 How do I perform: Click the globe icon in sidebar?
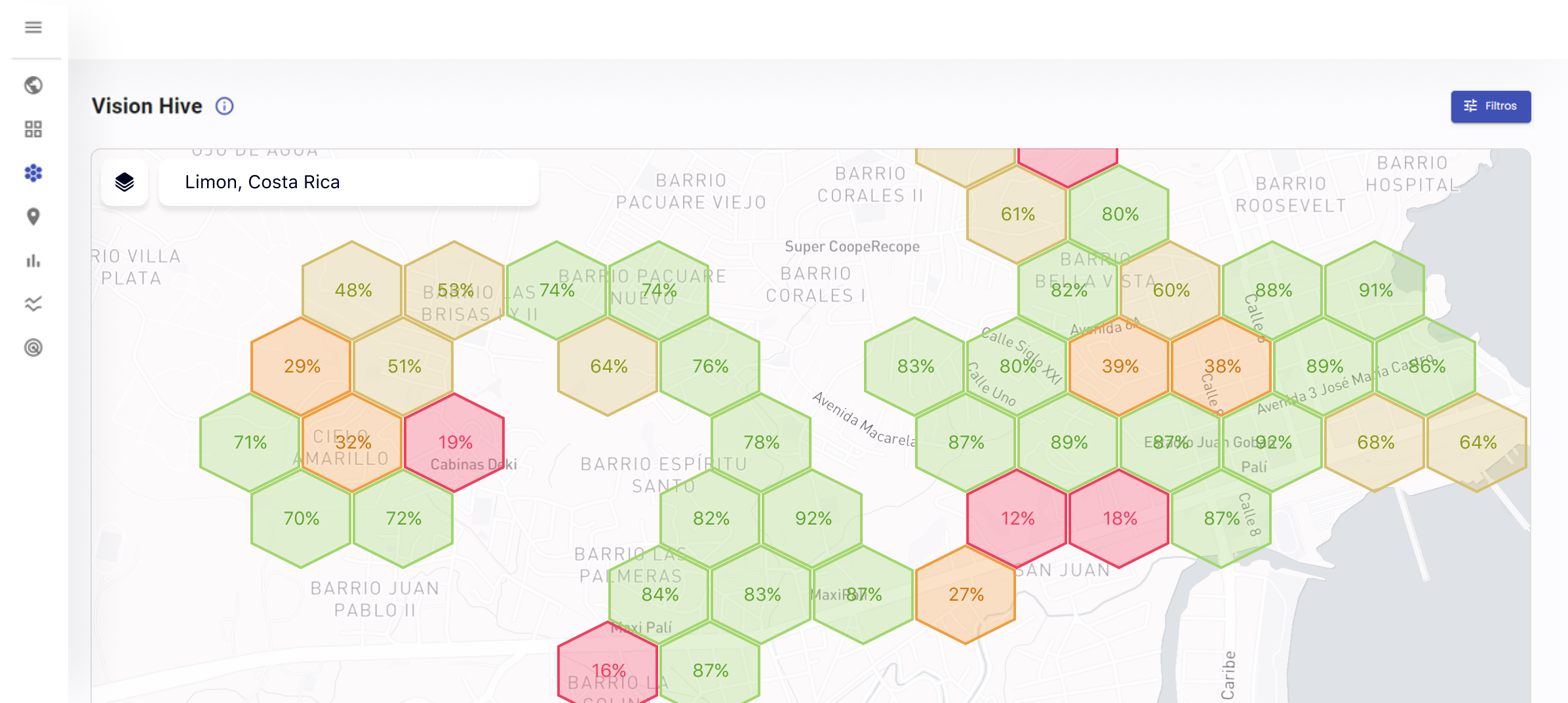[33, 85]
